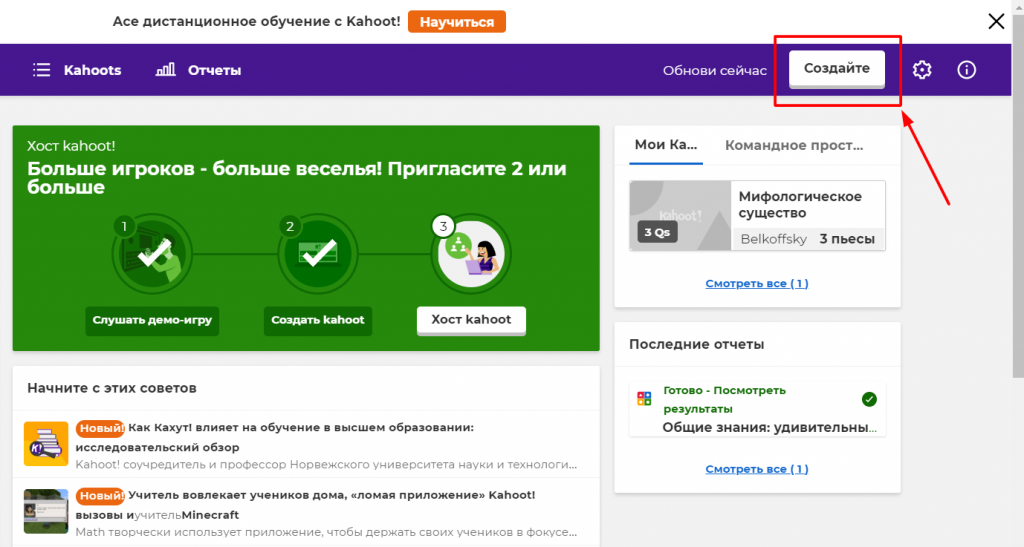Open higher education article thumbnail

coord(46,444)
